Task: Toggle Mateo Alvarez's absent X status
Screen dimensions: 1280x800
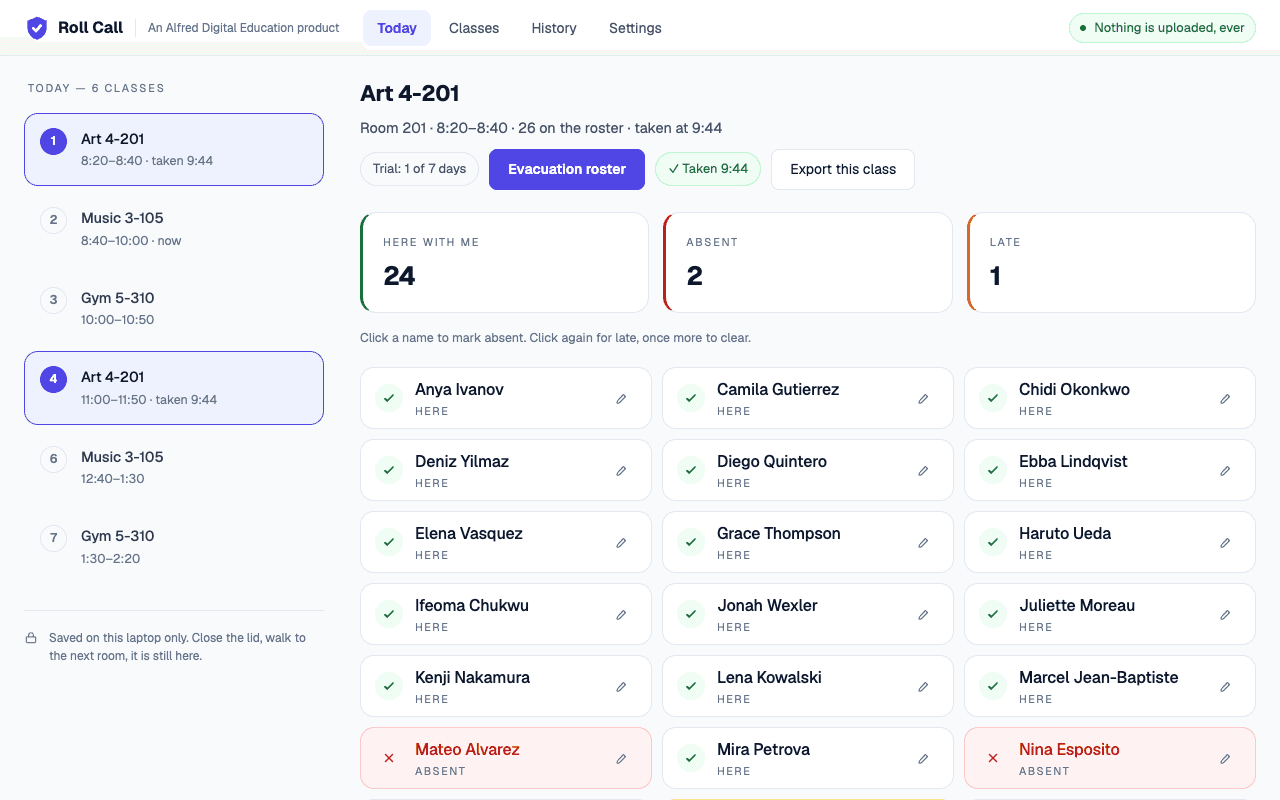Action: [389, 758]
